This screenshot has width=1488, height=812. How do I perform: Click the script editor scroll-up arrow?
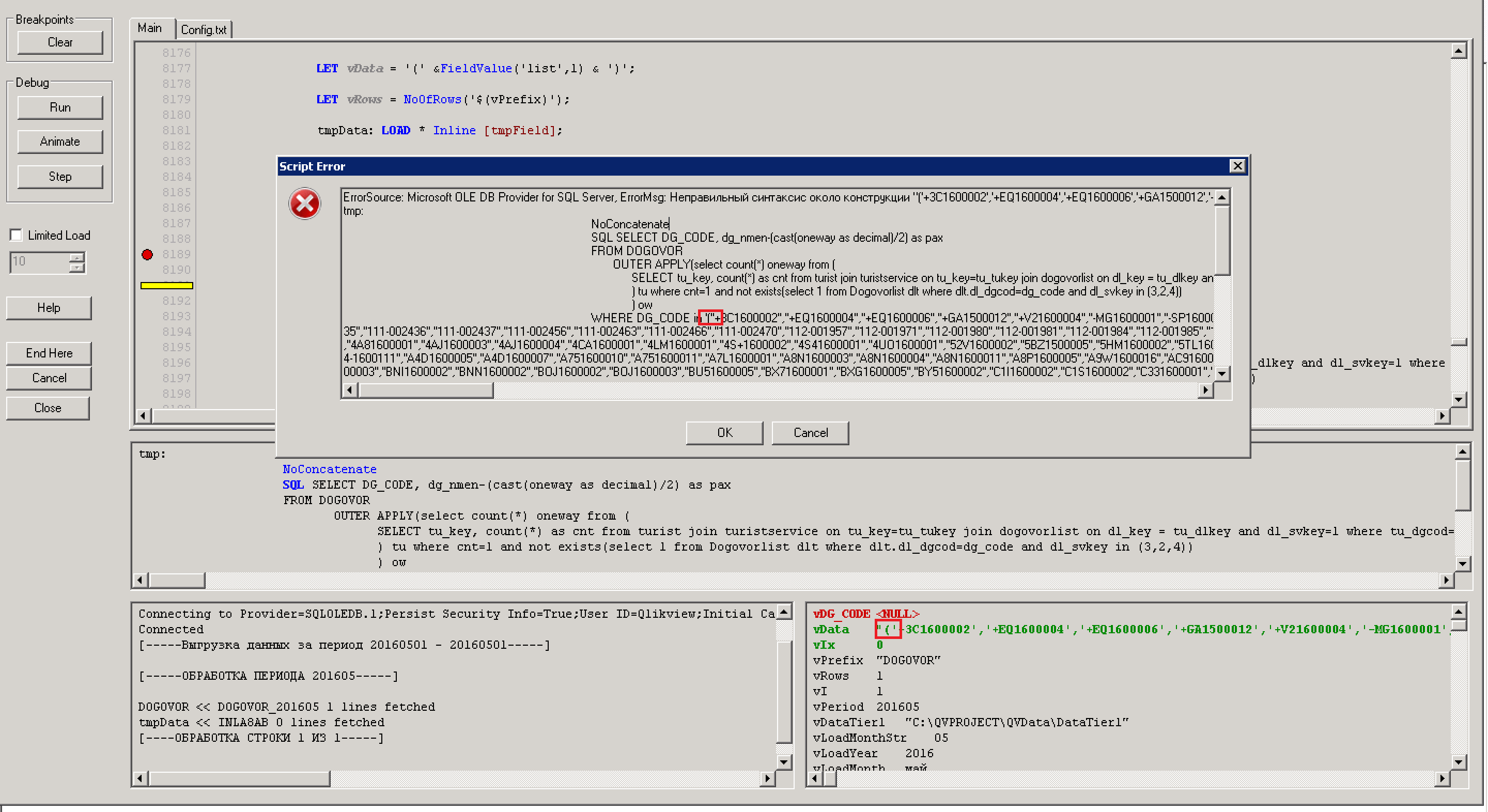[x=1459, y=52]
